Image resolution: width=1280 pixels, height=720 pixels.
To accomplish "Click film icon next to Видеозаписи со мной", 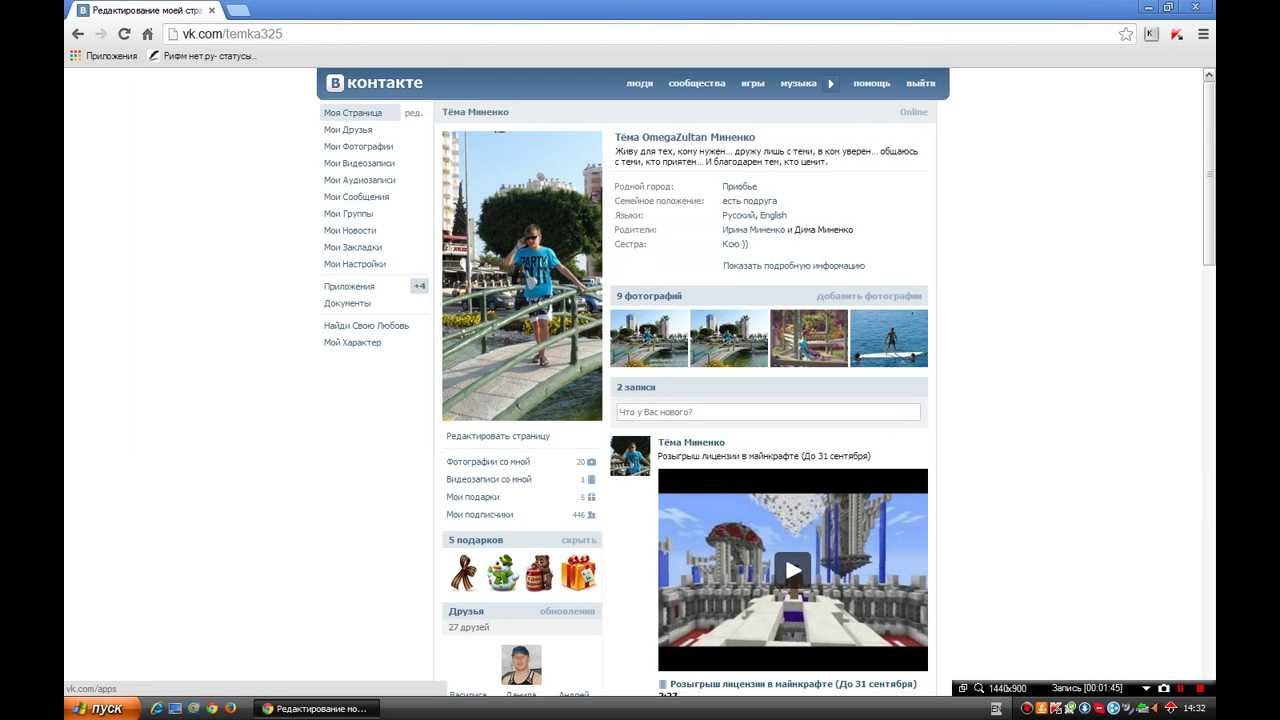I will [x=591, y=480].
